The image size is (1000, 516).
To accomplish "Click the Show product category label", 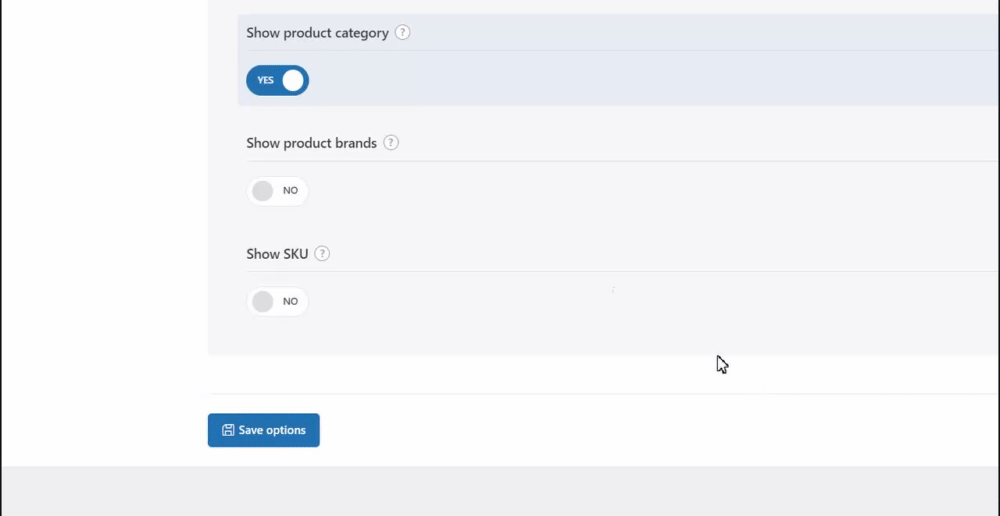I will click(x=317, y=33).
